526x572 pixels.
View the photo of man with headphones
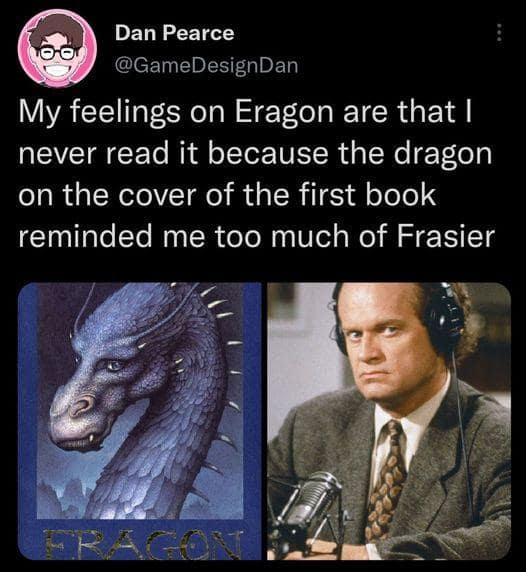(x=389, y=421)
